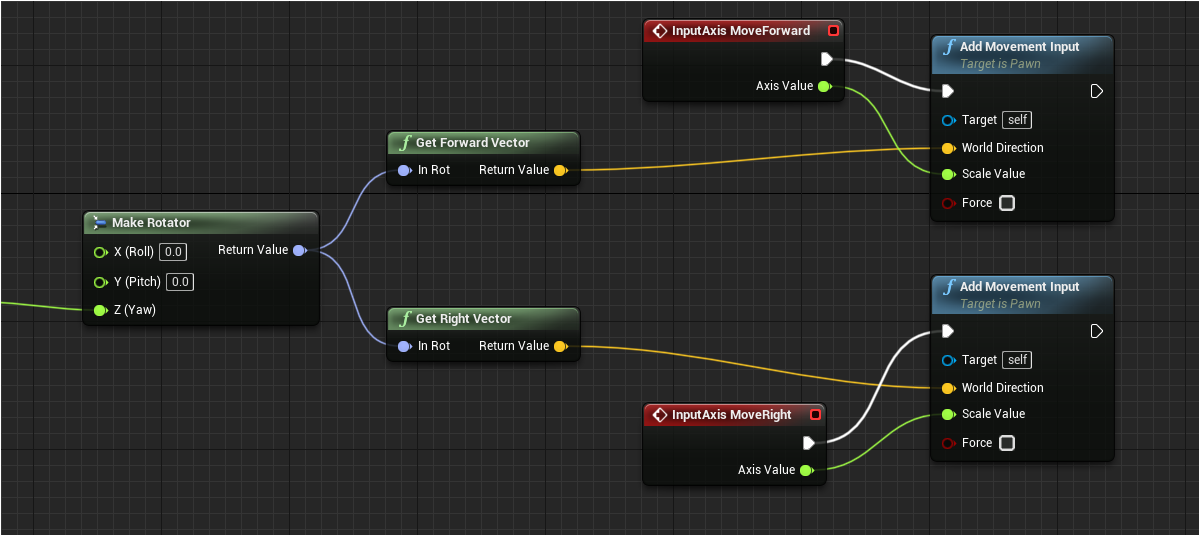Click the self target field on upper Add Movement Input

tap(1017, 120)
